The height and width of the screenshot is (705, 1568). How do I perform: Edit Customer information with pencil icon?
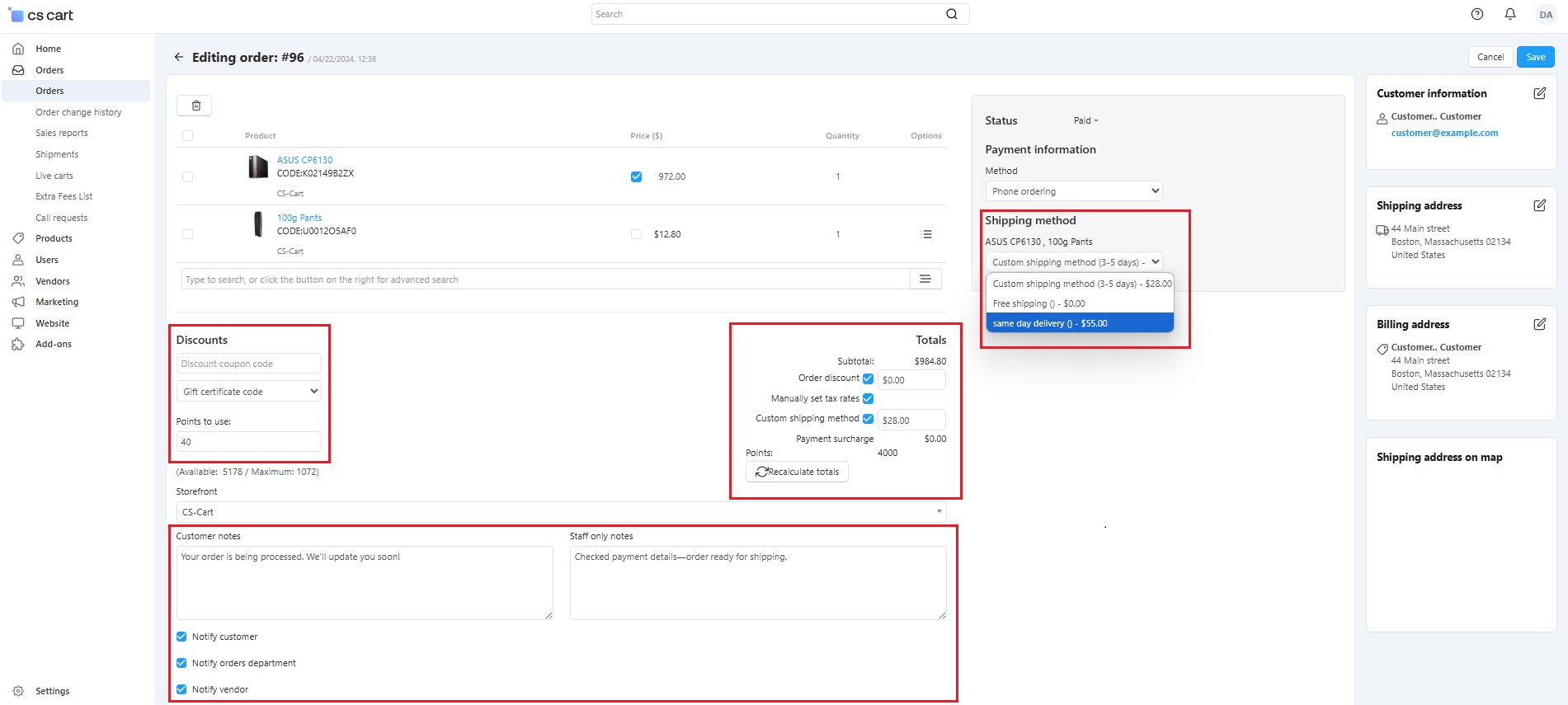pyautogui.click(x=1539, y=93)
